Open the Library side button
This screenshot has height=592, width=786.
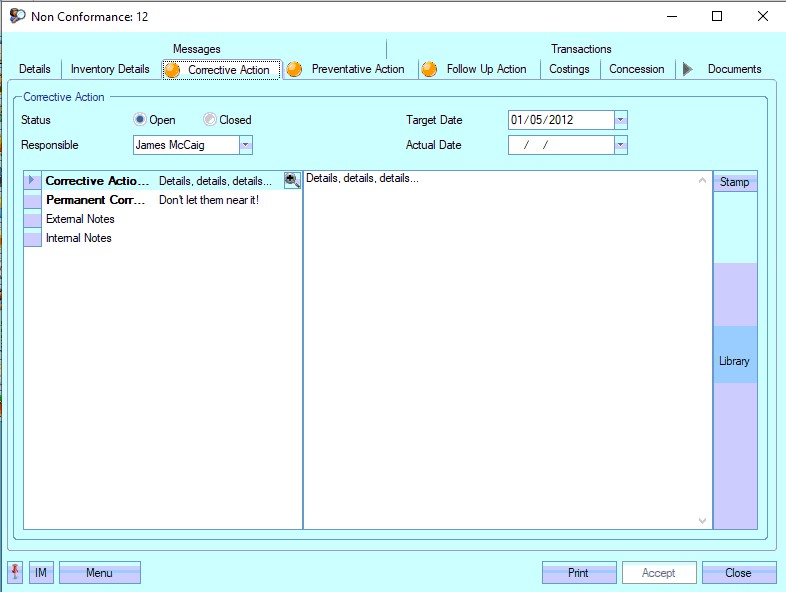coord(734,360)
